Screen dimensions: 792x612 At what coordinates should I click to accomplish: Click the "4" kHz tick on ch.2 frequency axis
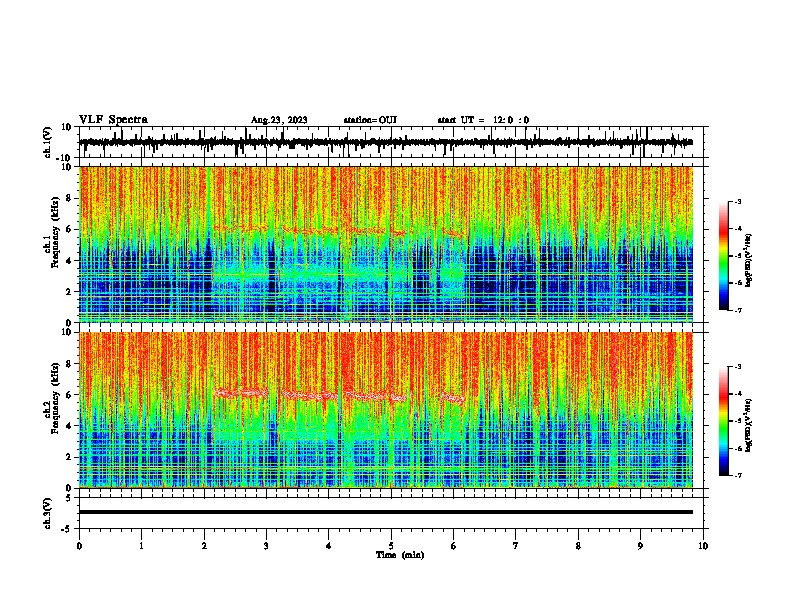click(70, 426)
